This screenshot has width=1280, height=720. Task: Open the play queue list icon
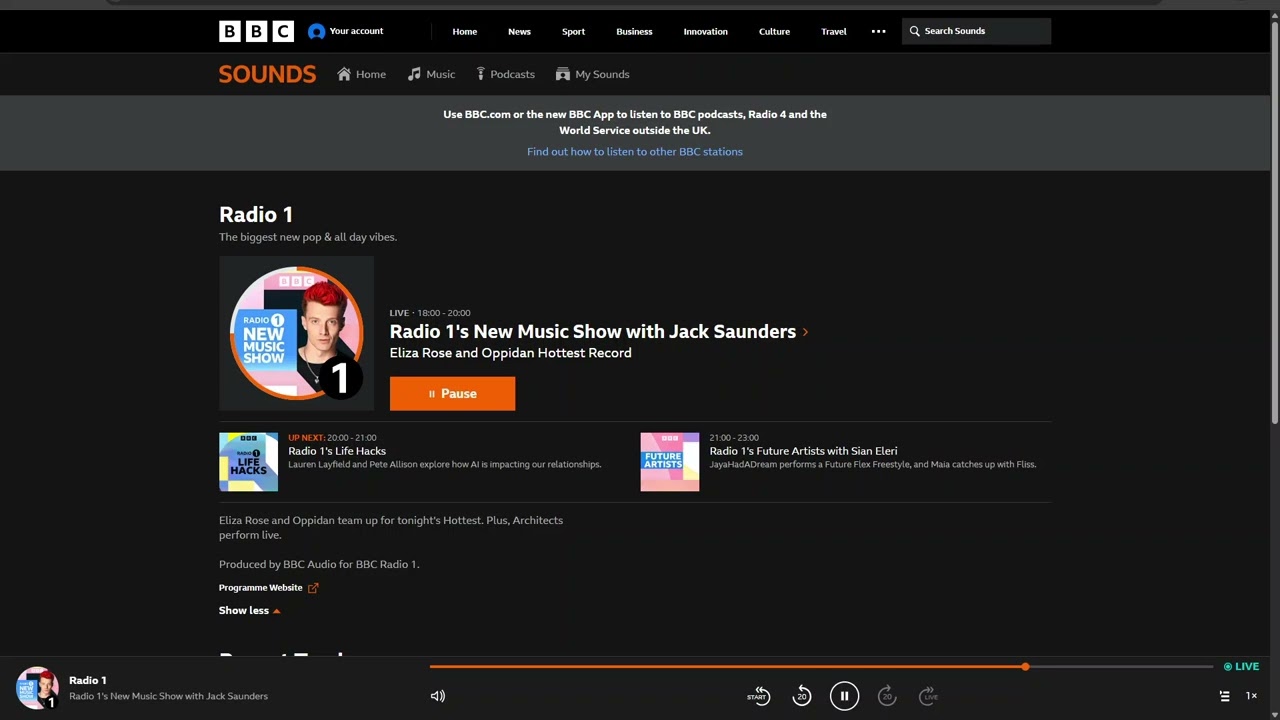(1224, 696)
